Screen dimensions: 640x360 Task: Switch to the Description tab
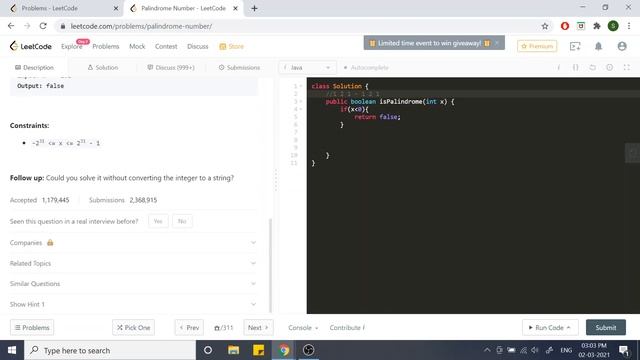pos(34,67)
